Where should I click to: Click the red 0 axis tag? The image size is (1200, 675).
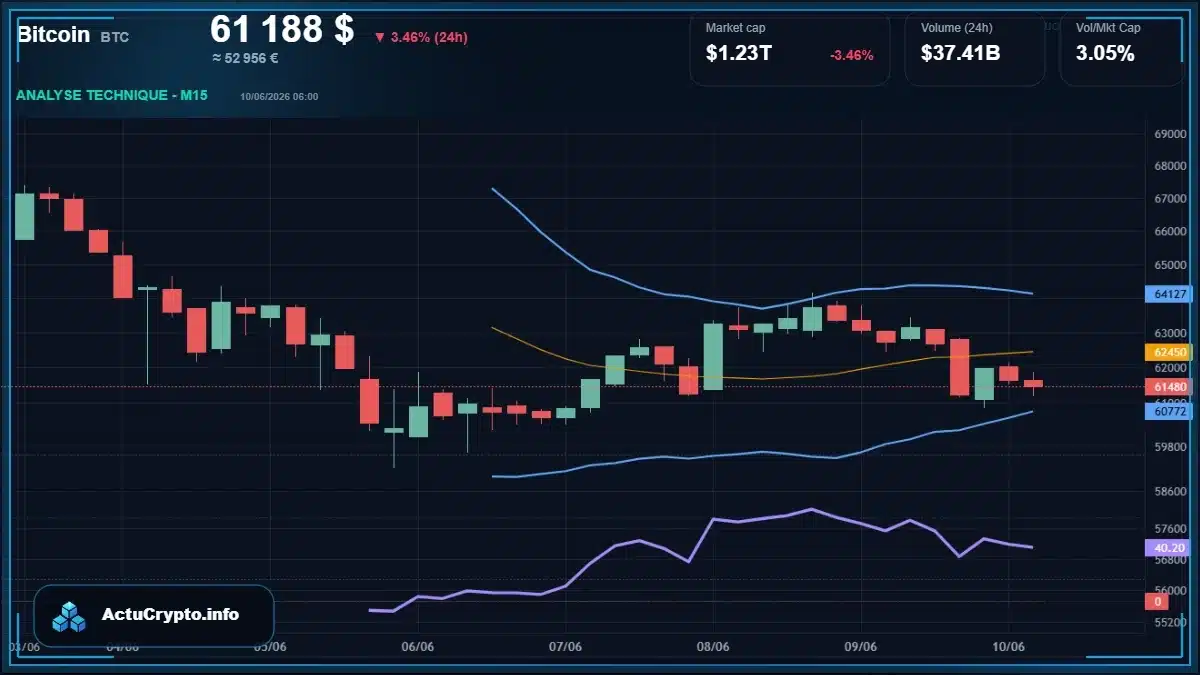[1158, 601]
